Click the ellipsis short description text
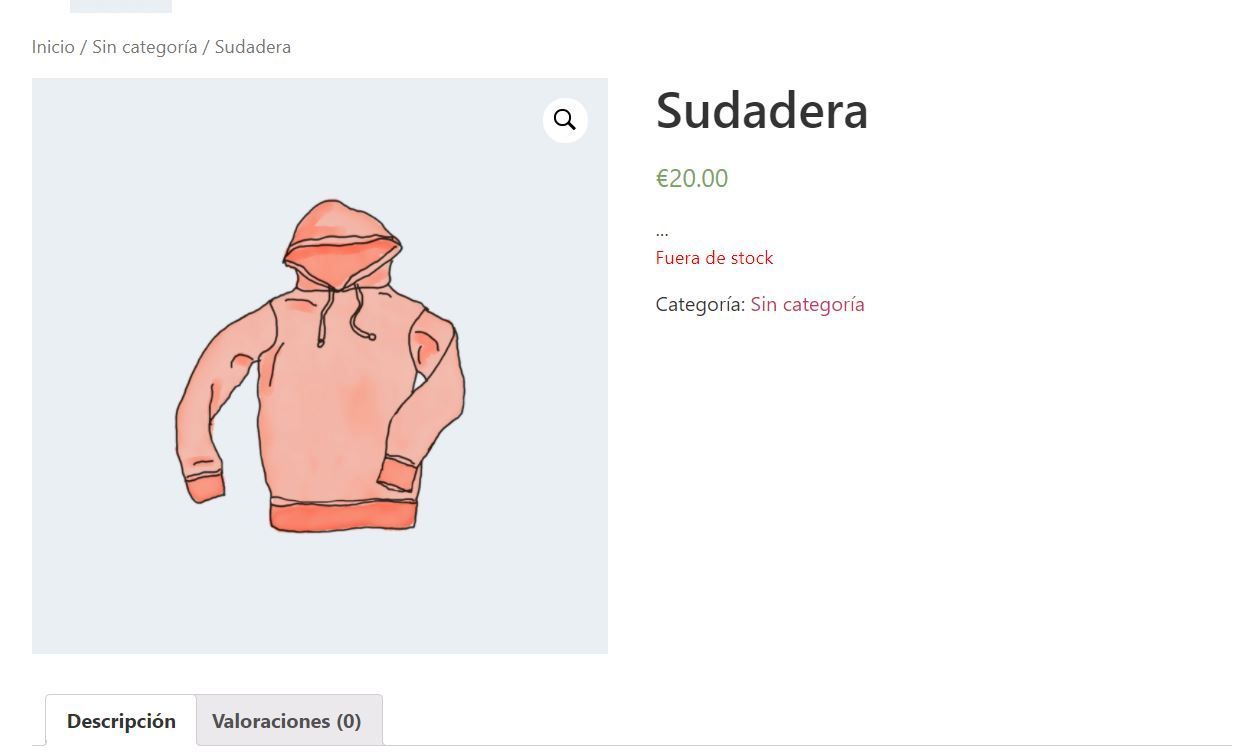Viewport: 1256px width, 755px height. tap(662, 232)
